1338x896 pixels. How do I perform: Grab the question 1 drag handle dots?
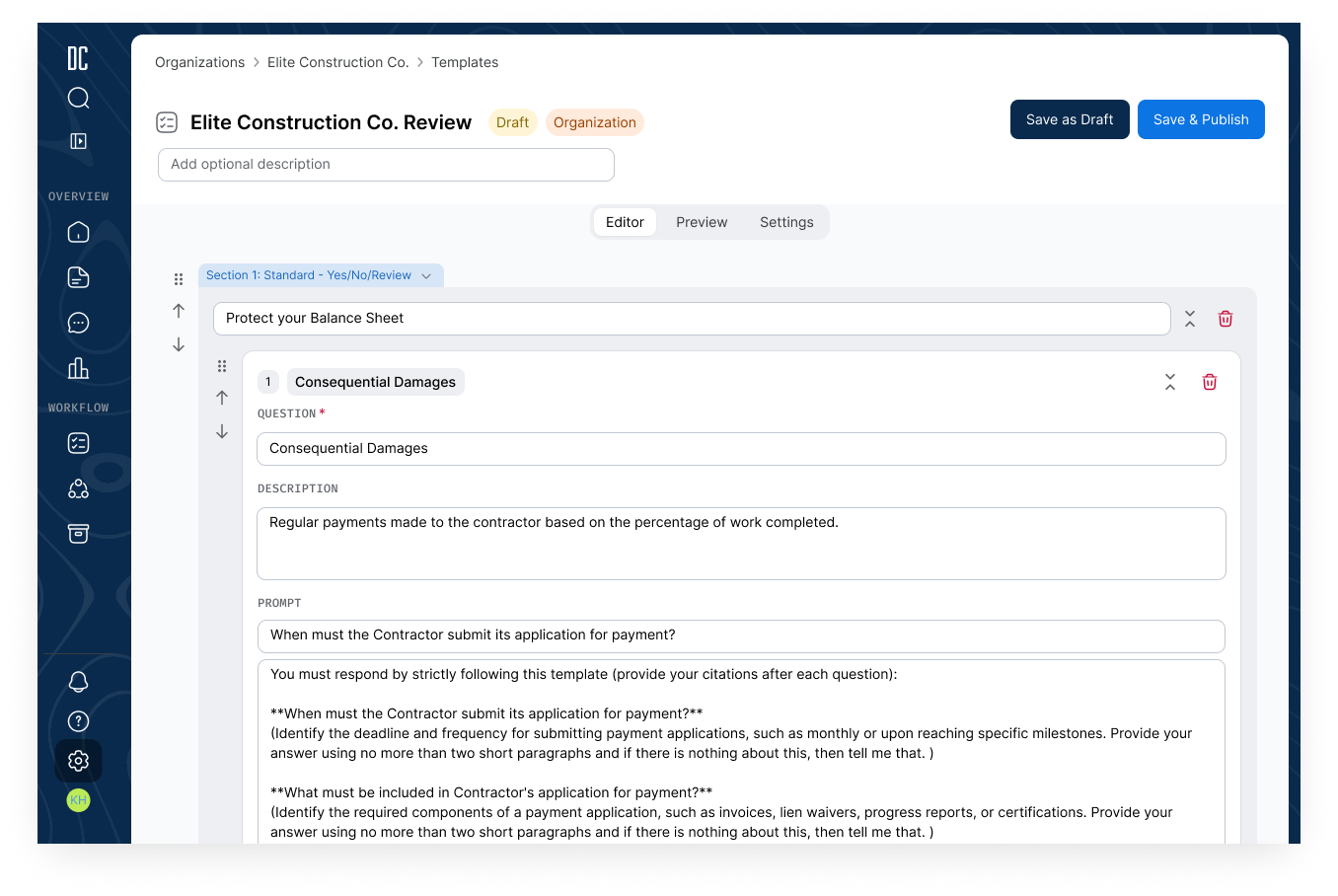[222, 366]
